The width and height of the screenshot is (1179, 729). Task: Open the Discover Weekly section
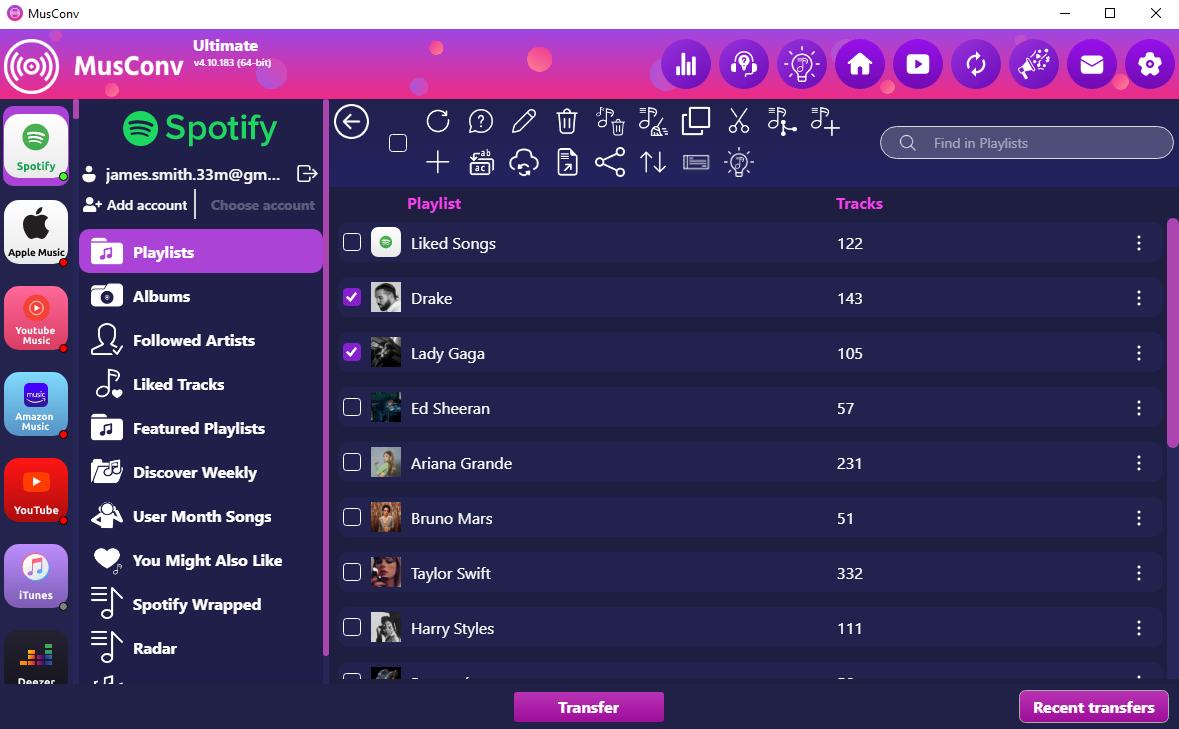tap(201, 472)
